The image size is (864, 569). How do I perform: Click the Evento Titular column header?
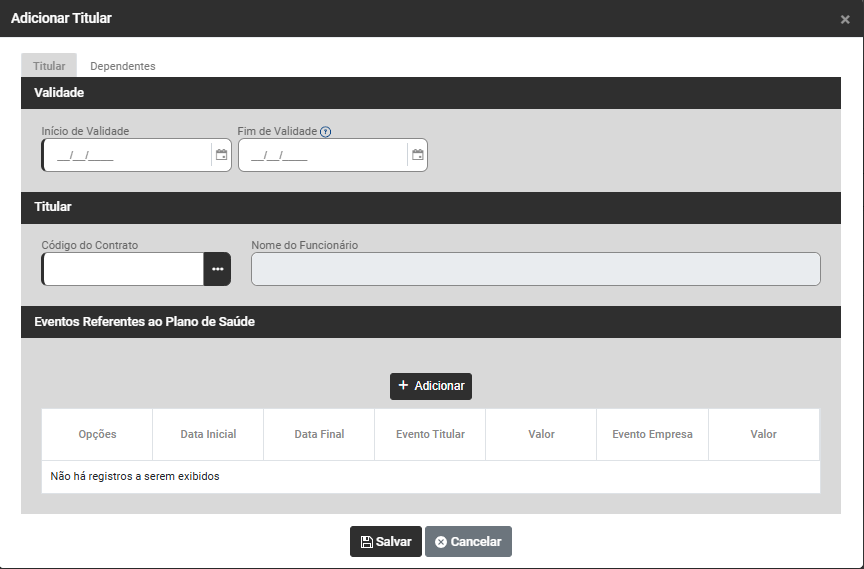point(430,434)
